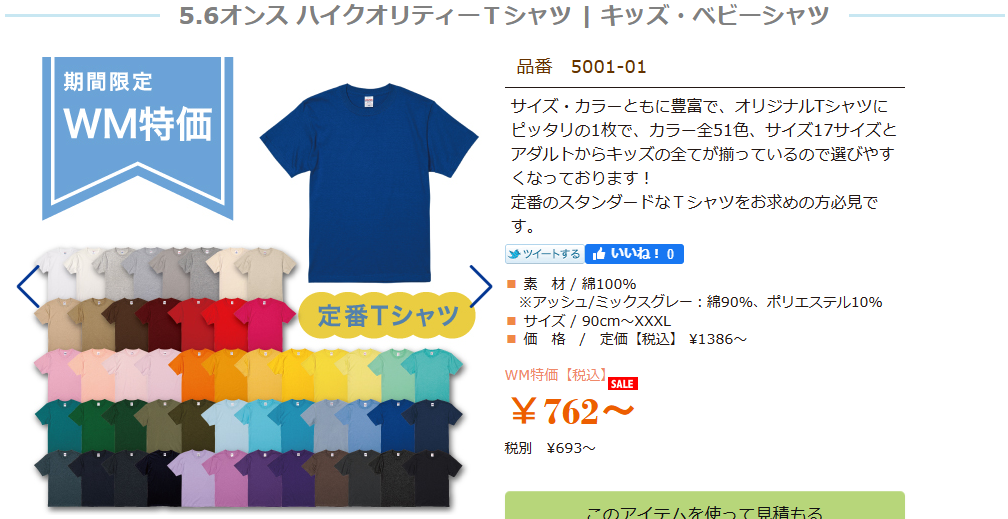Click the orange T-shirt in the color grid
Screen dimensions: 1008x519
coord(191,373)
